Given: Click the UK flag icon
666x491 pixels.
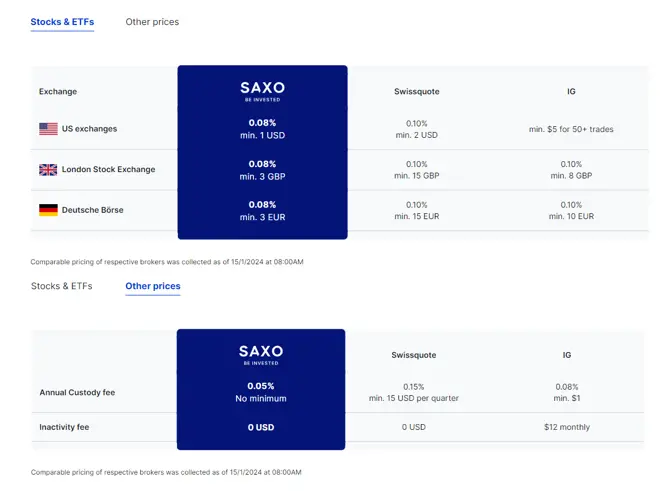Looking at the screenshot, I should [x=48, y=169].
